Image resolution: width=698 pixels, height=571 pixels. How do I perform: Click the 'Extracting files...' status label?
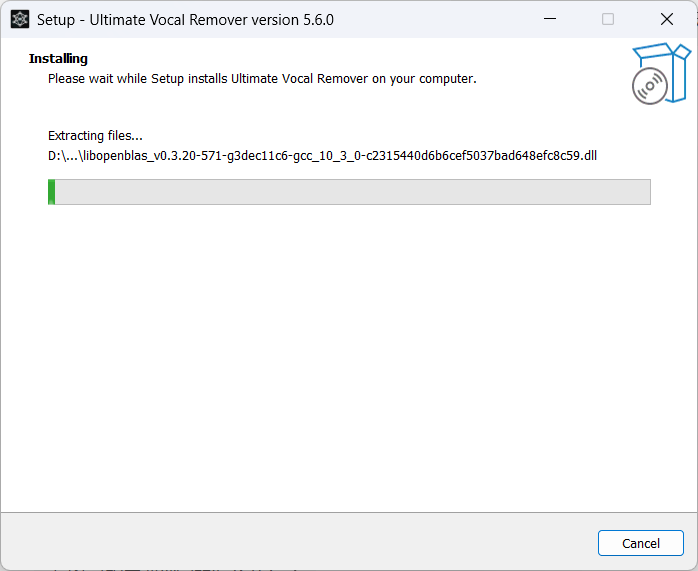(95, 136)
